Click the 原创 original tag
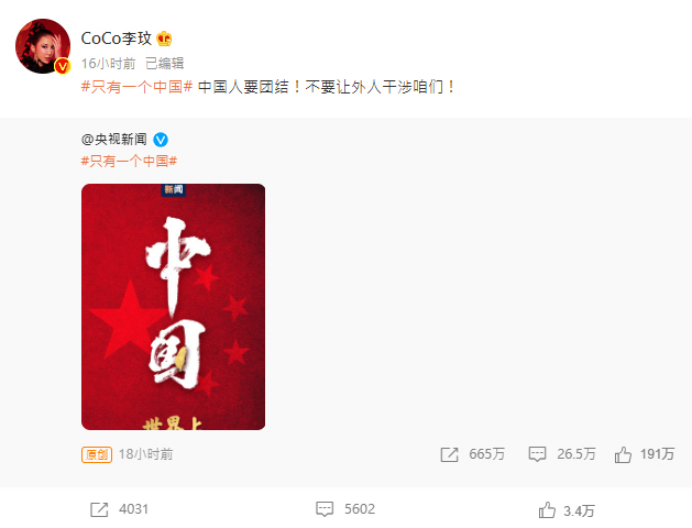Screen dimensions: 692x528 pyautogui.click(x=96, y=454)
